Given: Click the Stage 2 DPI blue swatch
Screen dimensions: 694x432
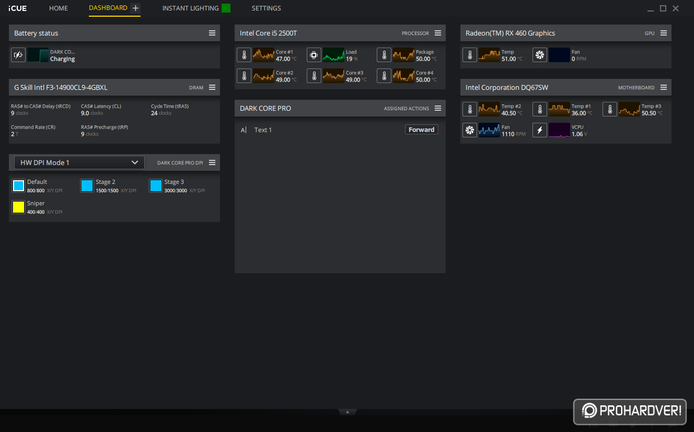Looking at the screenshot, I should [x=87, y=186].
